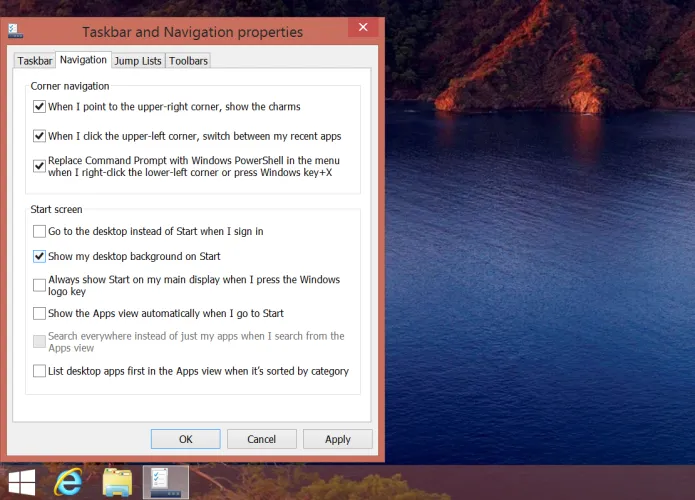Check List desktop apps first option
This screenshot has width=695, height=500.
coord(39,371)
